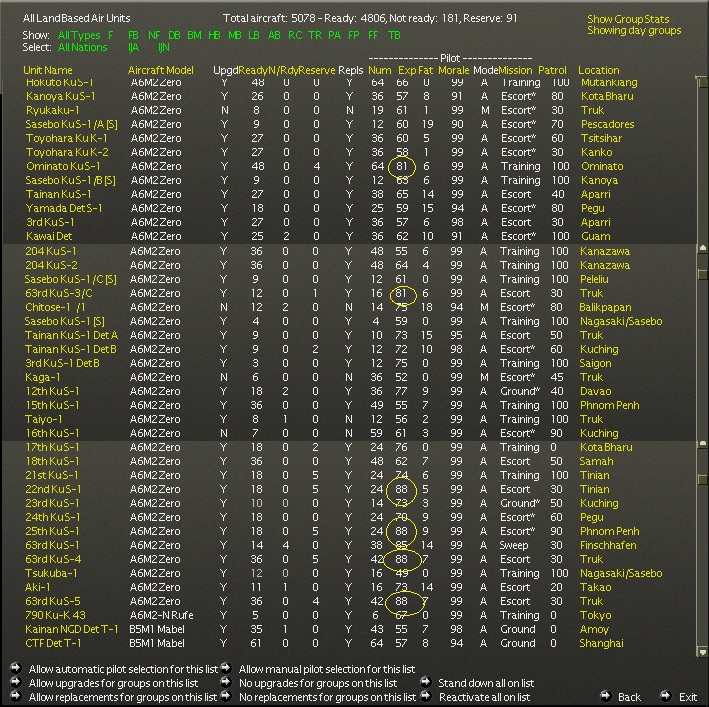Click arrow beside Allow upgrades for groups

pos(16,682)
